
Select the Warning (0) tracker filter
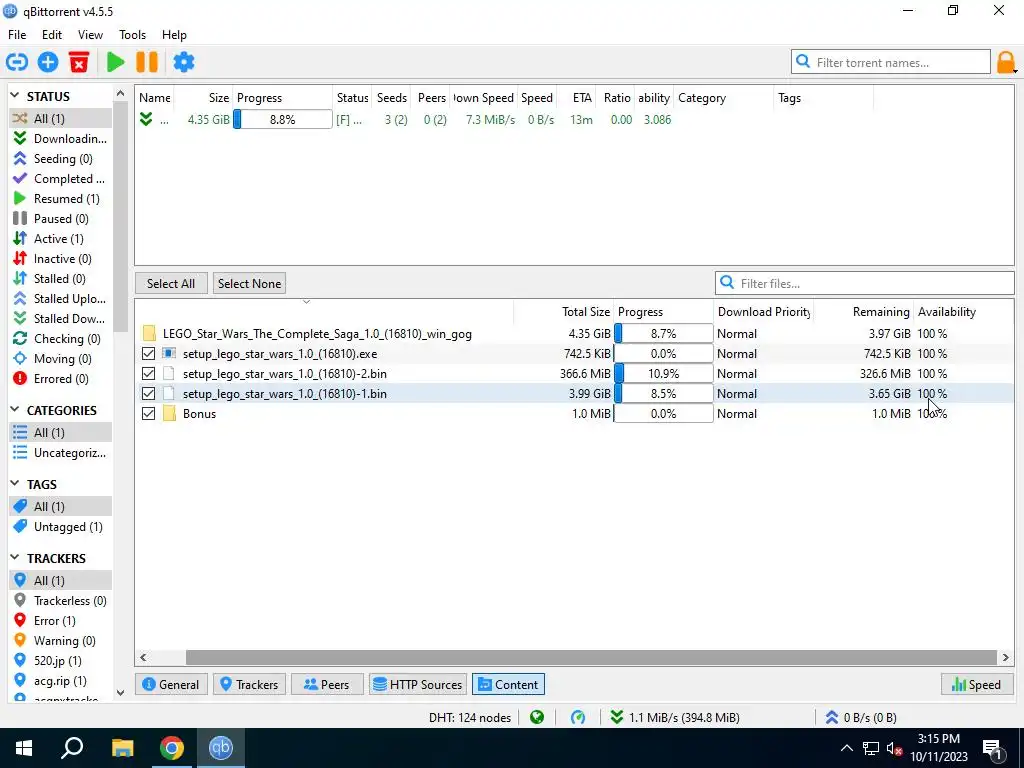tap(59, 641)
